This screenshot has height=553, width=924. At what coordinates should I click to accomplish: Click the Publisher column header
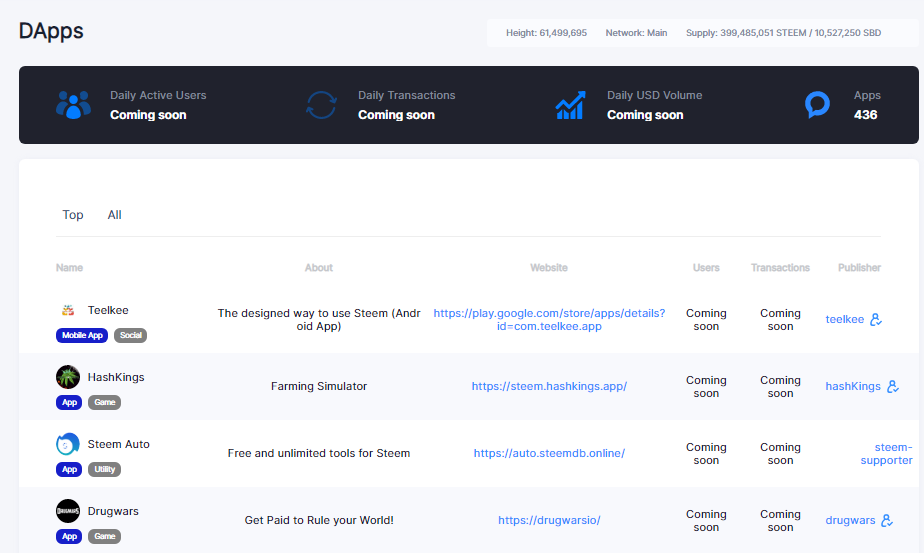[x=859, y=268]
